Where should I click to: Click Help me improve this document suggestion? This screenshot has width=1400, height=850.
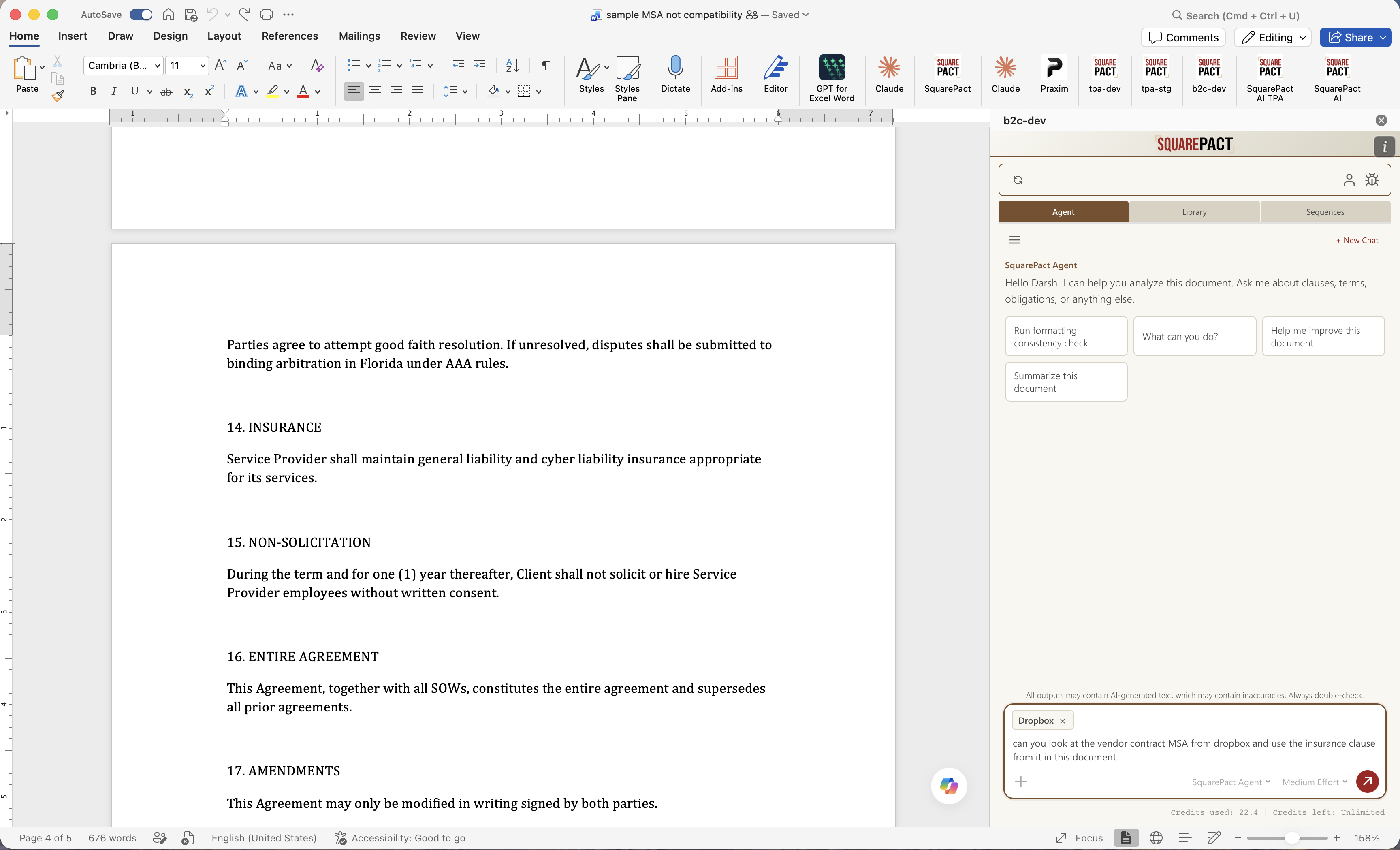click(1323, 336)
